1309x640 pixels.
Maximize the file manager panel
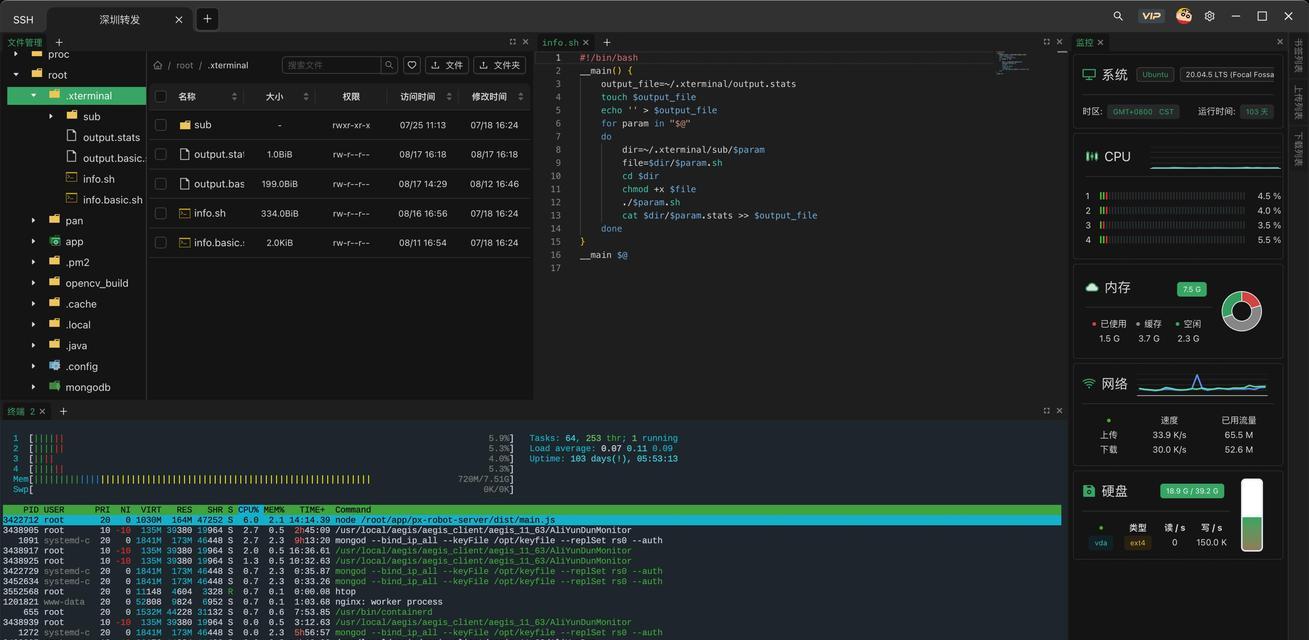point(513,42)
